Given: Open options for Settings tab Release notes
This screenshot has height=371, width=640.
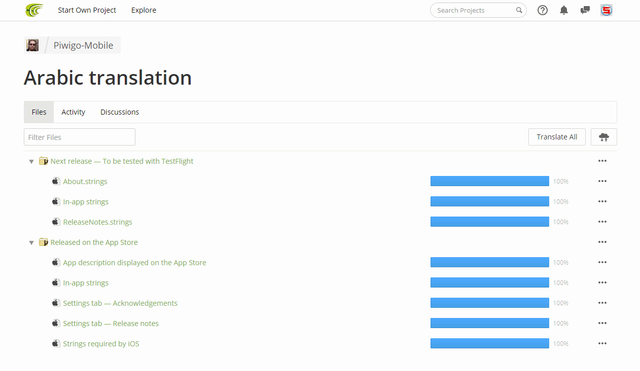Looking at the screenshot, I should (602, 323).
